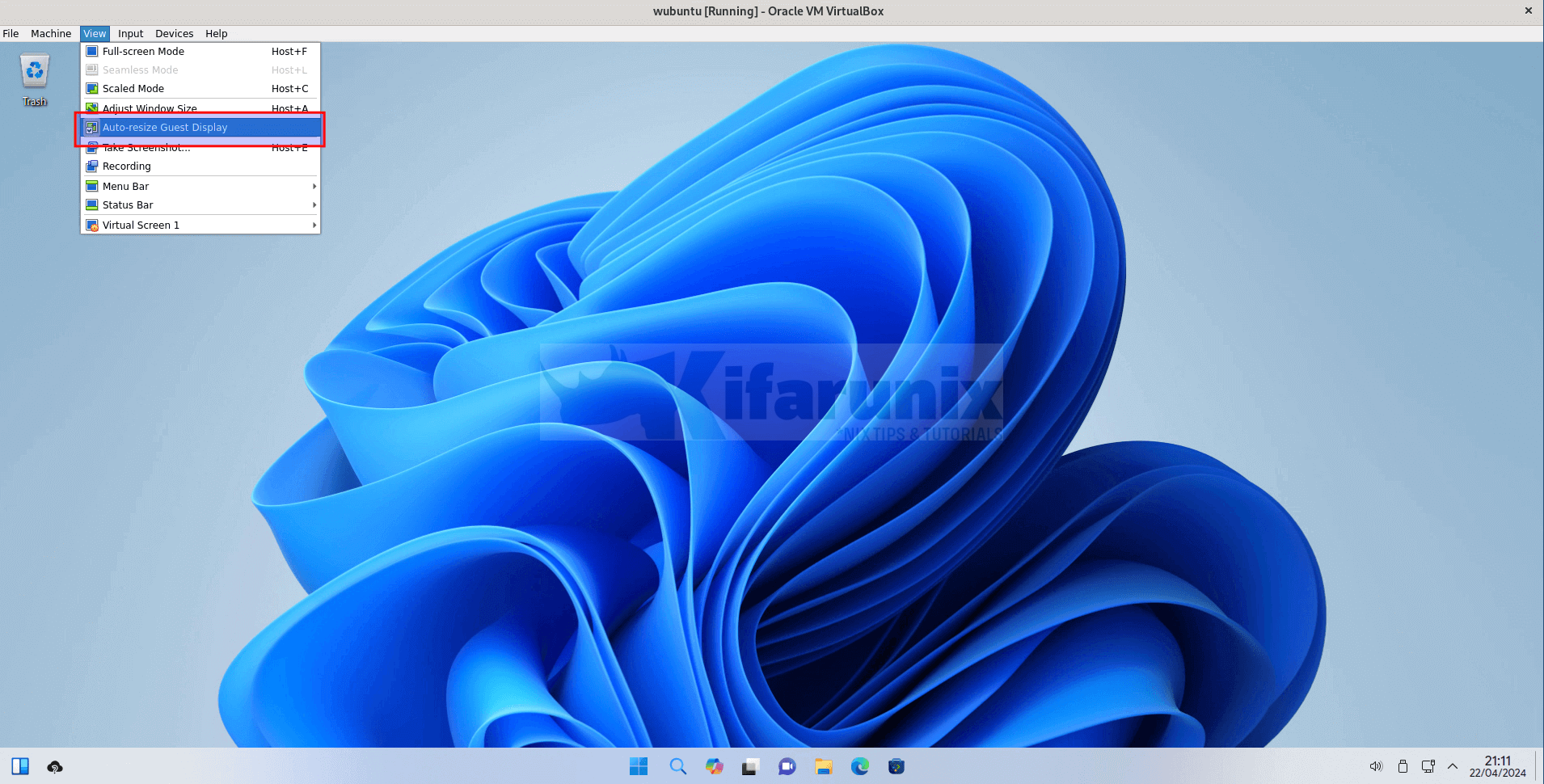Image resolution: width=1544 pixels, height=784 pixels.
Task: Click the task view icon in the taskbar
Action: tap(750, 766)
